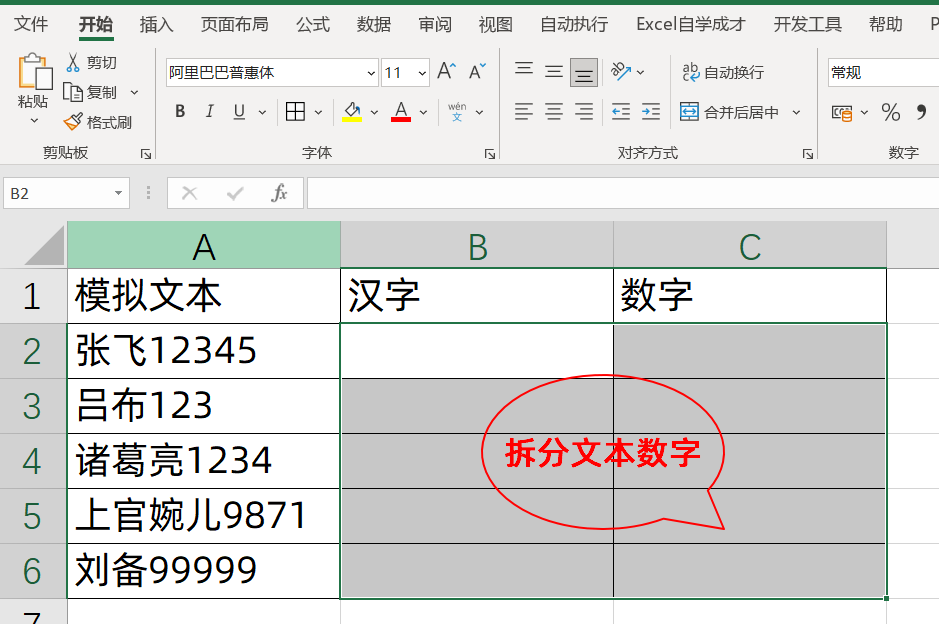Select column A header

pos(204,245)
